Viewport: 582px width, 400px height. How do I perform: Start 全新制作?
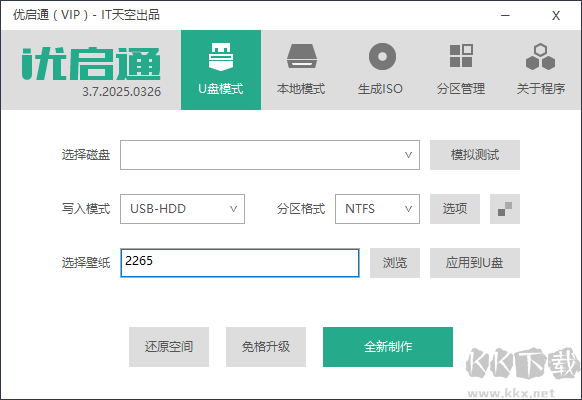(388, 347)
